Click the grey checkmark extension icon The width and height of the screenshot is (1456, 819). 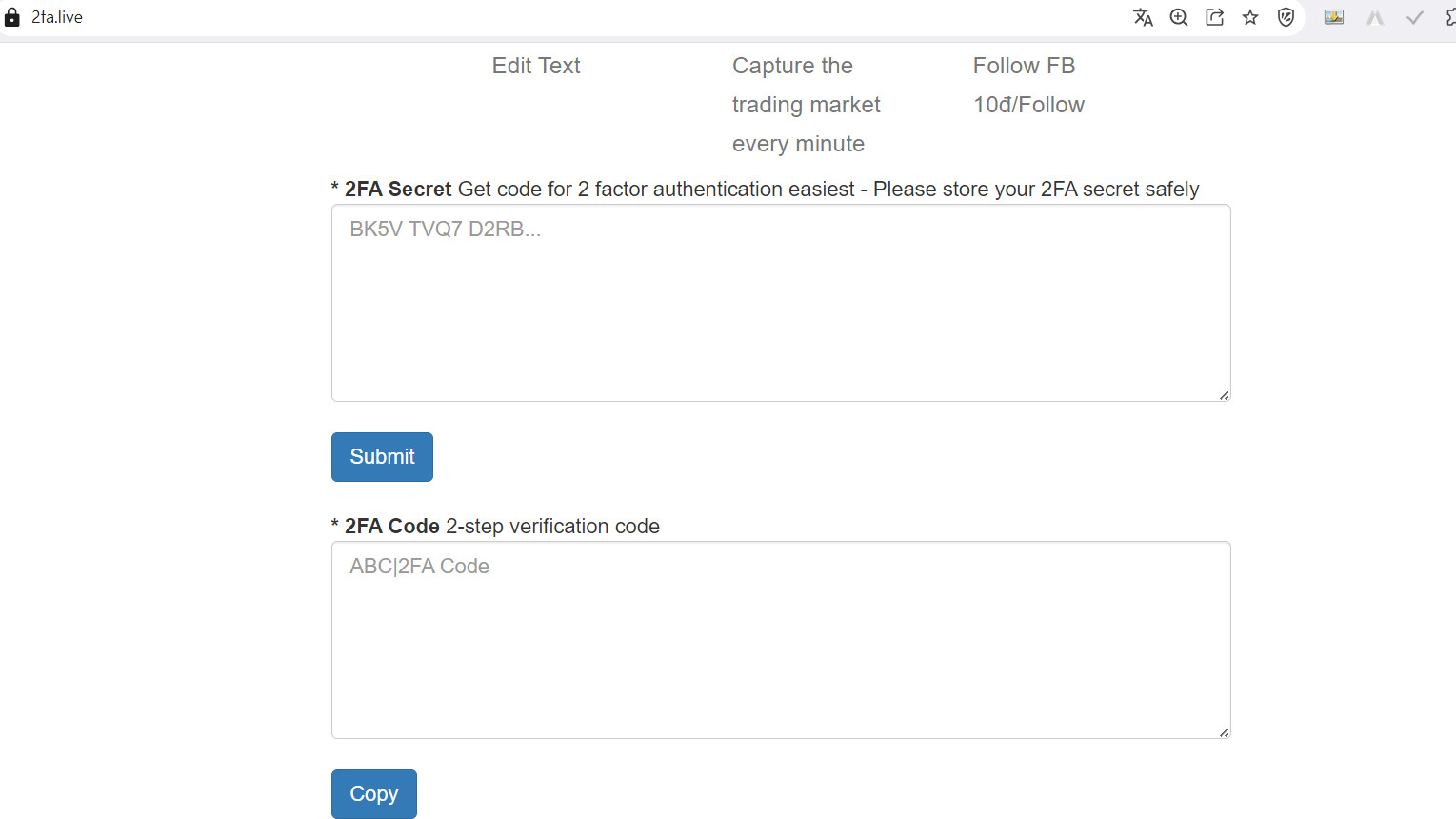pyautogui.click(x=1415, y=17)
